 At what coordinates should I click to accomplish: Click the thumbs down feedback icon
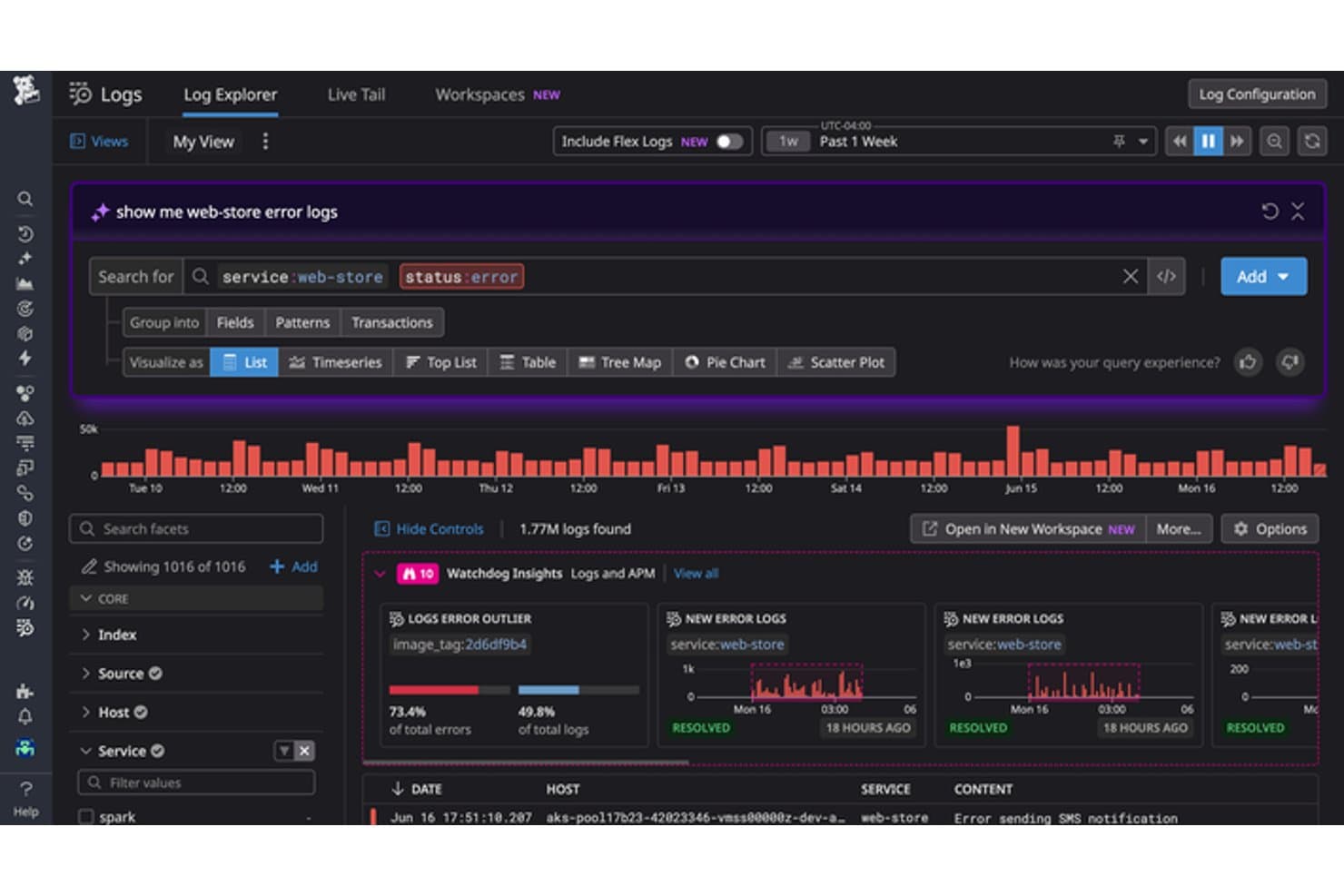pos(1290,362)
